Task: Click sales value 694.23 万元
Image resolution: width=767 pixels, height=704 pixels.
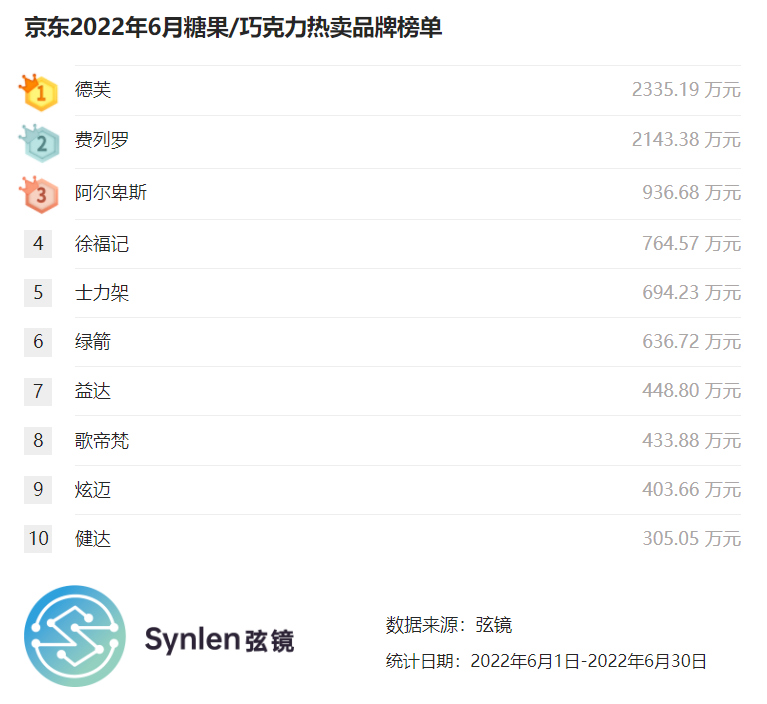Action: [692, 292]
